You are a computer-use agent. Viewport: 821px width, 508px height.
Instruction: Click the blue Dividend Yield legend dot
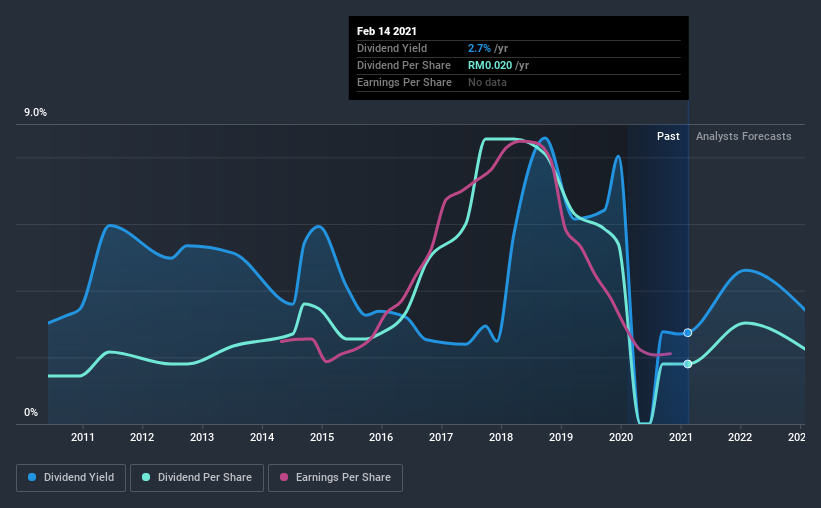(32, 477)
